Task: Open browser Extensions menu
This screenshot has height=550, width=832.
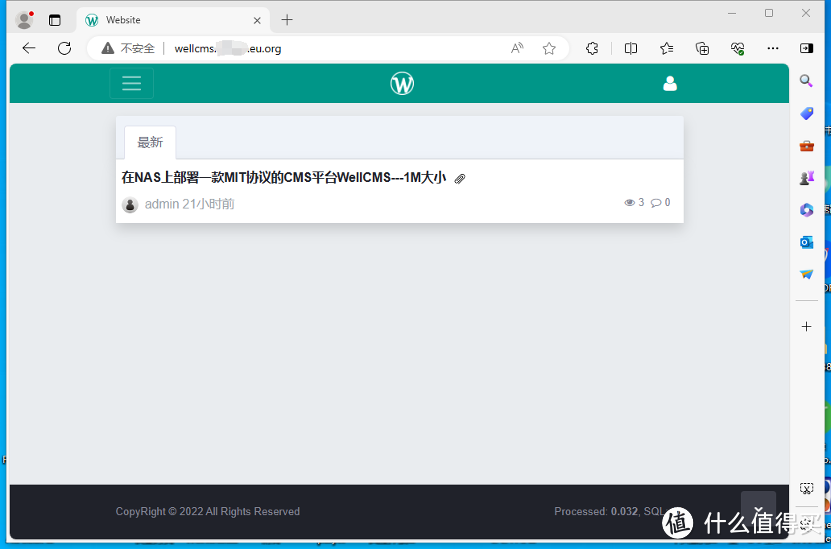Action: coord(592,48)
